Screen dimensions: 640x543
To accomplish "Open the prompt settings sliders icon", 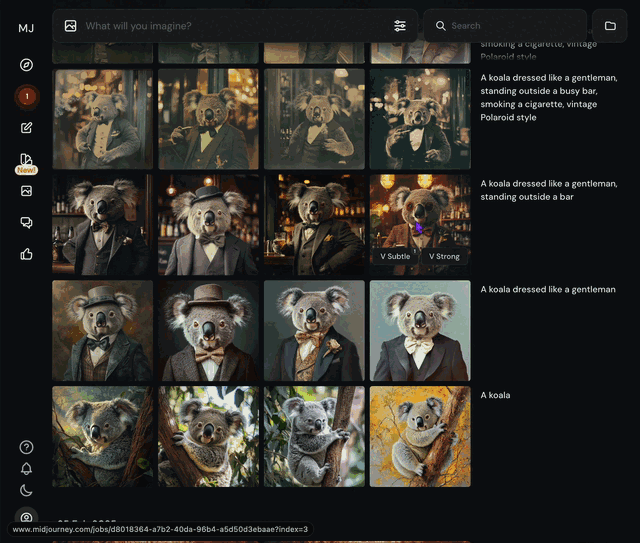I will coord(400,26).
